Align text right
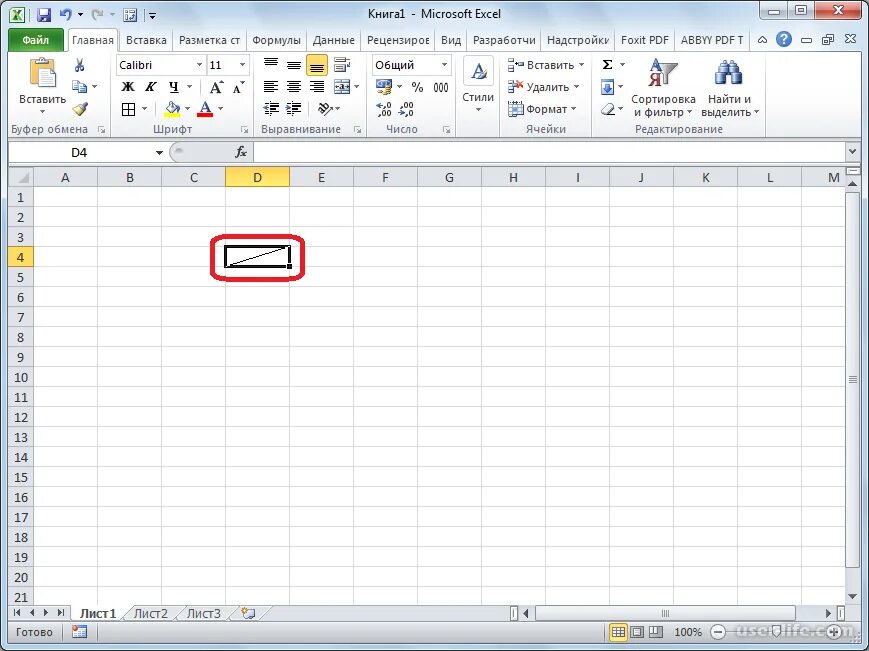869x651 pixels. coord(316,86)
